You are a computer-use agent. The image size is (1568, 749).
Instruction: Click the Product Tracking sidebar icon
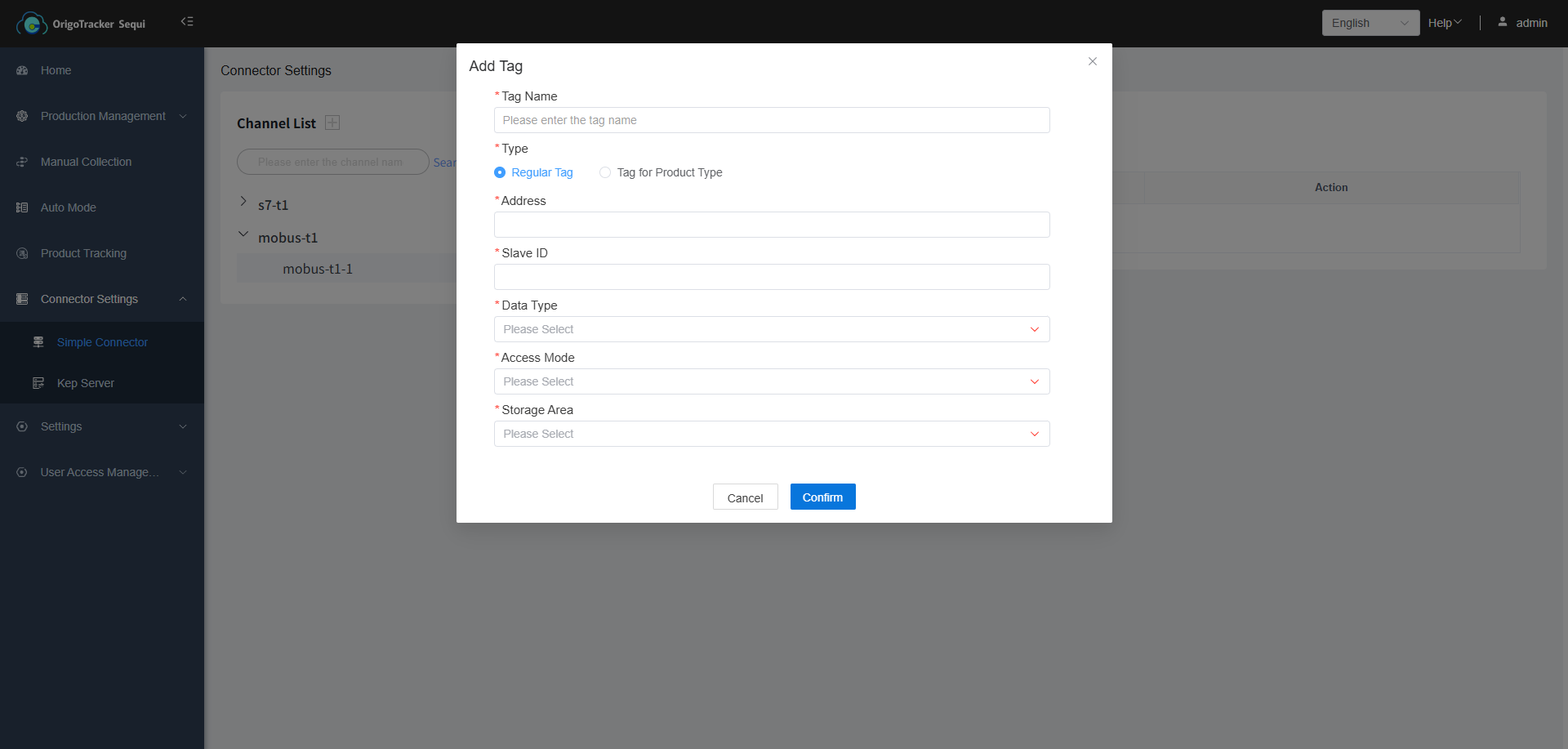click(x=22, y=253)
